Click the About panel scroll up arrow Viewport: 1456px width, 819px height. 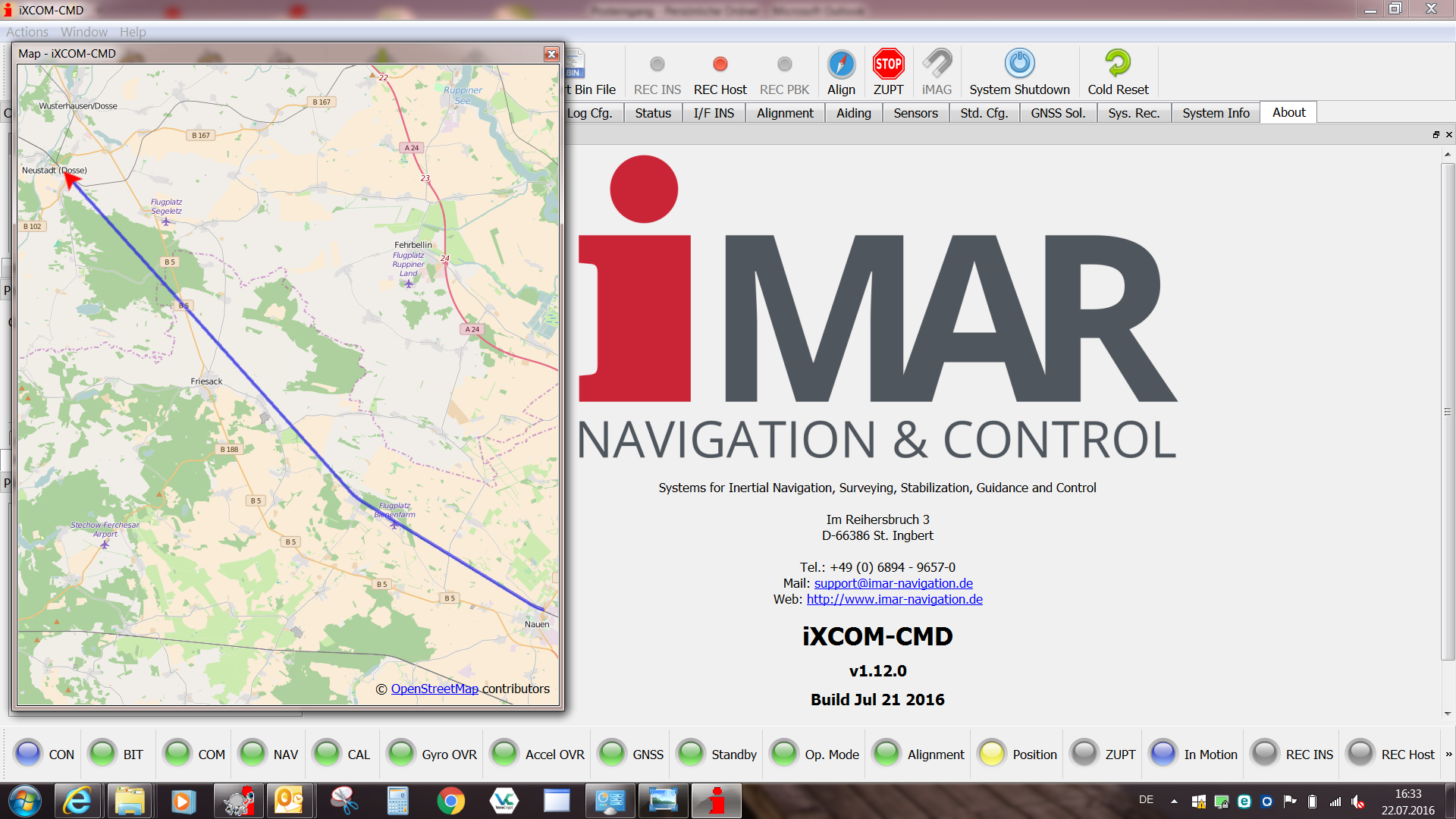tap(1448, 154)
